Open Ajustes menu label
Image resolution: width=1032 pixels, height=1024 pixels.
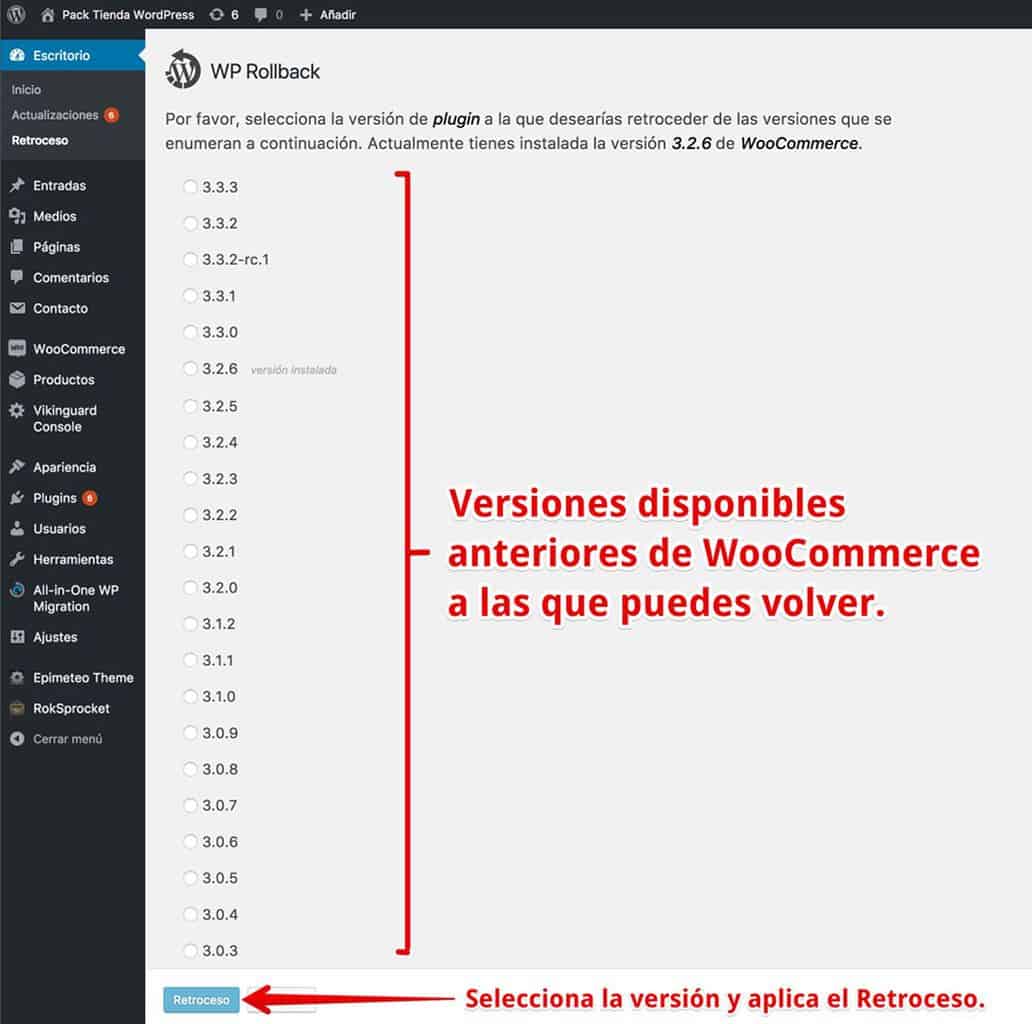pyautogui.click(x=55, y=637)
